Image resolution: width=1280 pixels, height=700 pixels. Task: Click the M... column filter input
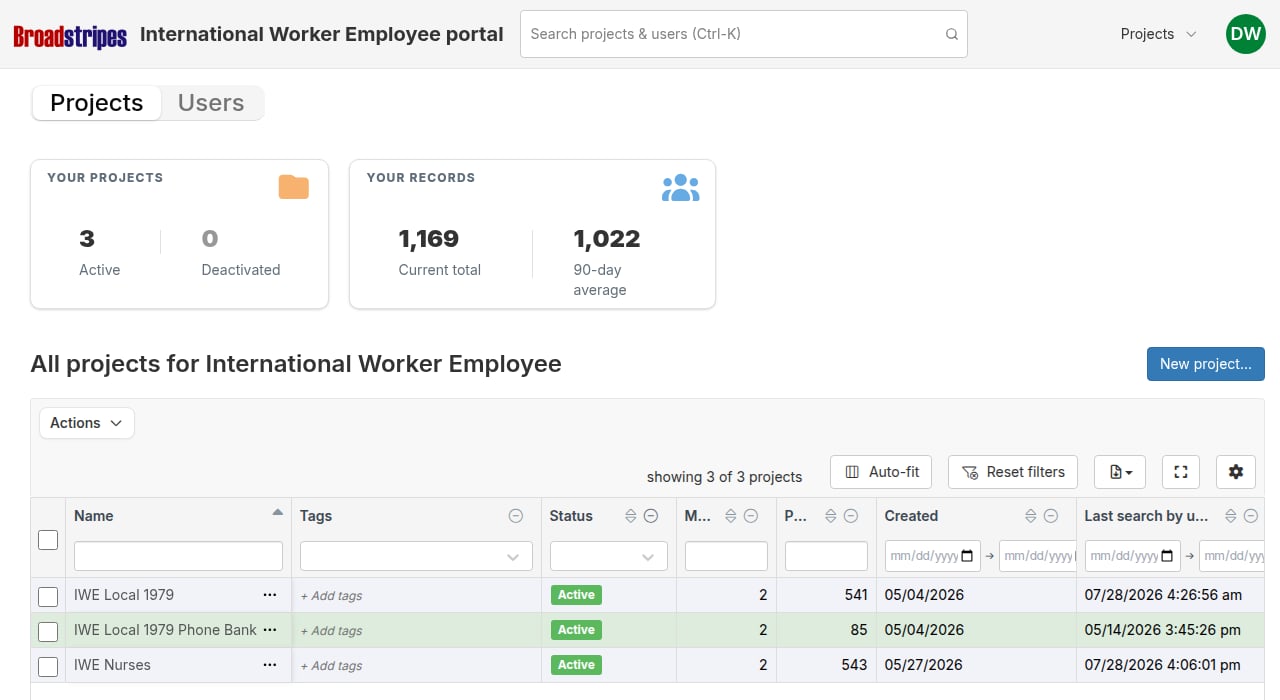tap(726, 556)
